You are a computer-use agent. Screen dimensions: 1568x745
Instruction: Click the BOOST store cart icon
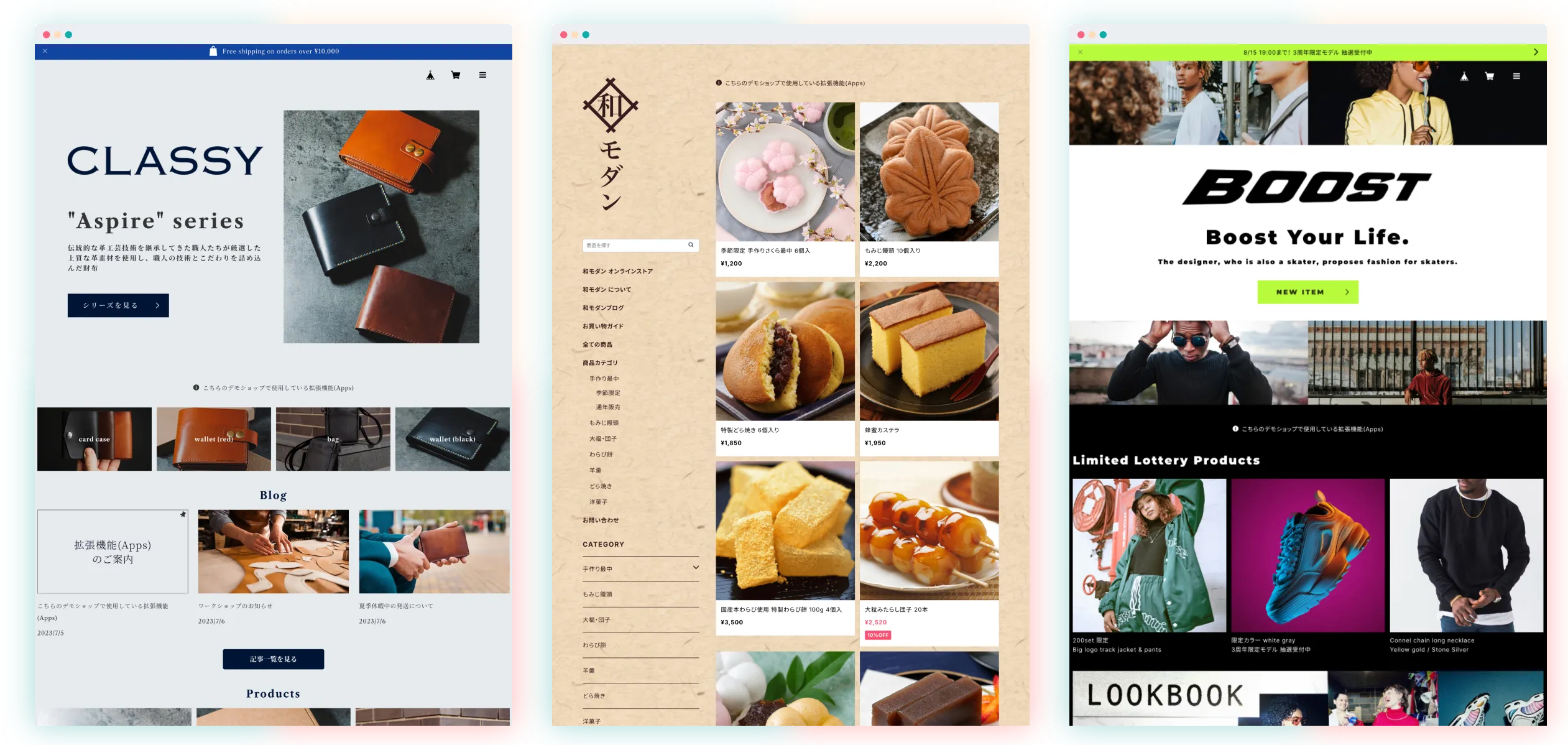1493,75
